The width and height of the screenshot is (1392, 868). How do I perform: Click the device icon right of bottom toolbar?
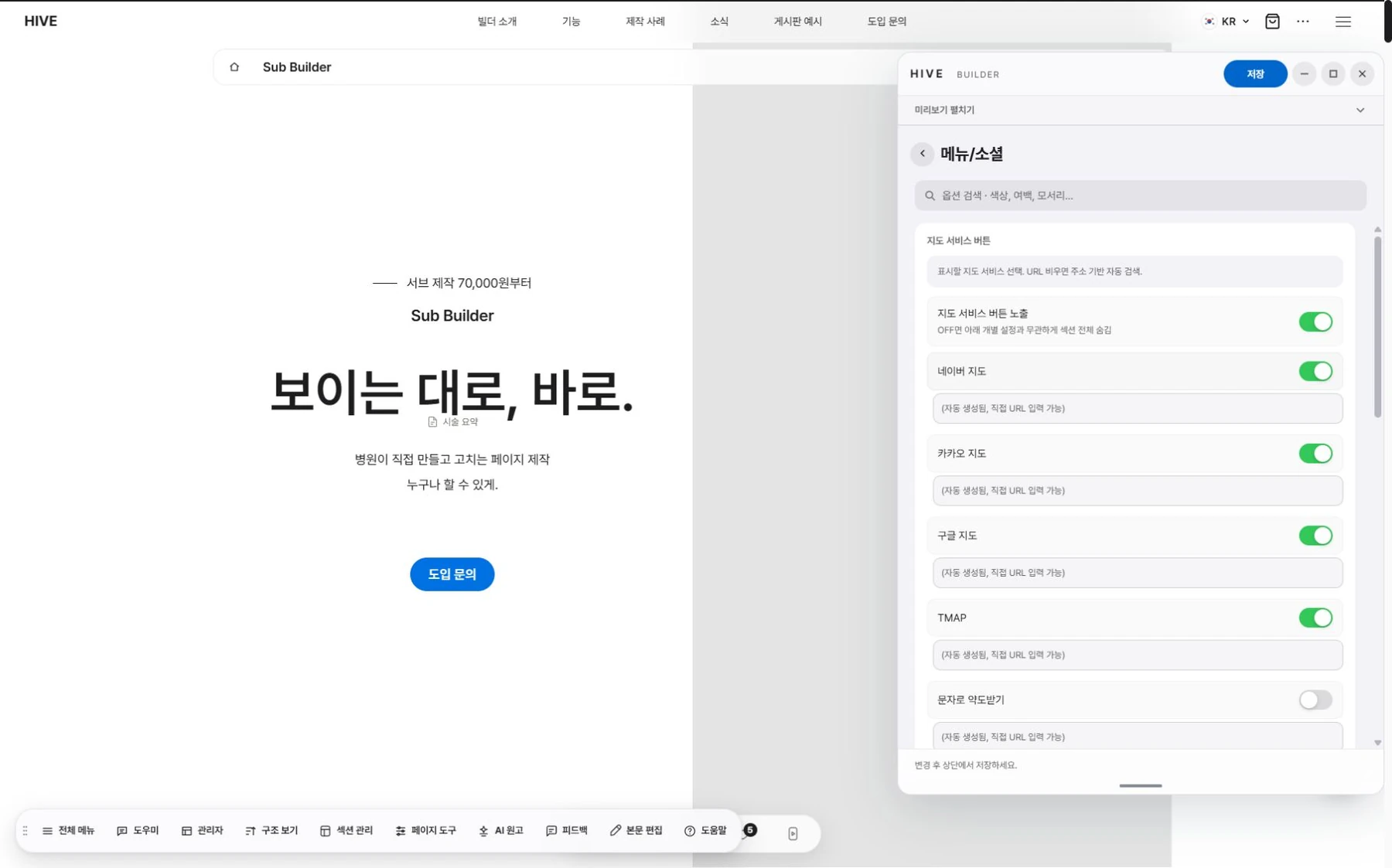[793, 834]
